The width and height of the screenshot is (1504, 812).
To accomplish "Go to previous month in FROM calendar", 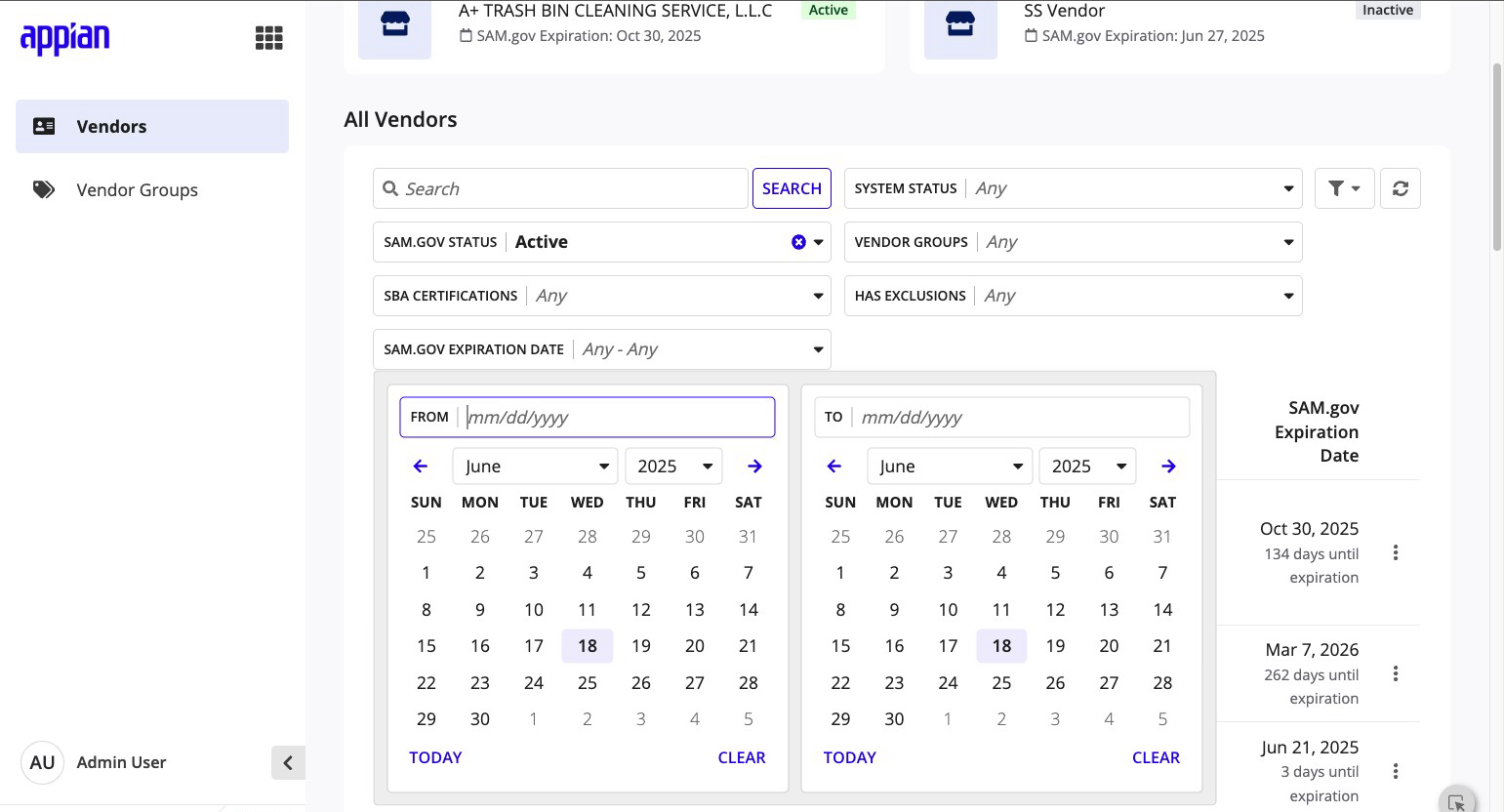I will 421,467.
